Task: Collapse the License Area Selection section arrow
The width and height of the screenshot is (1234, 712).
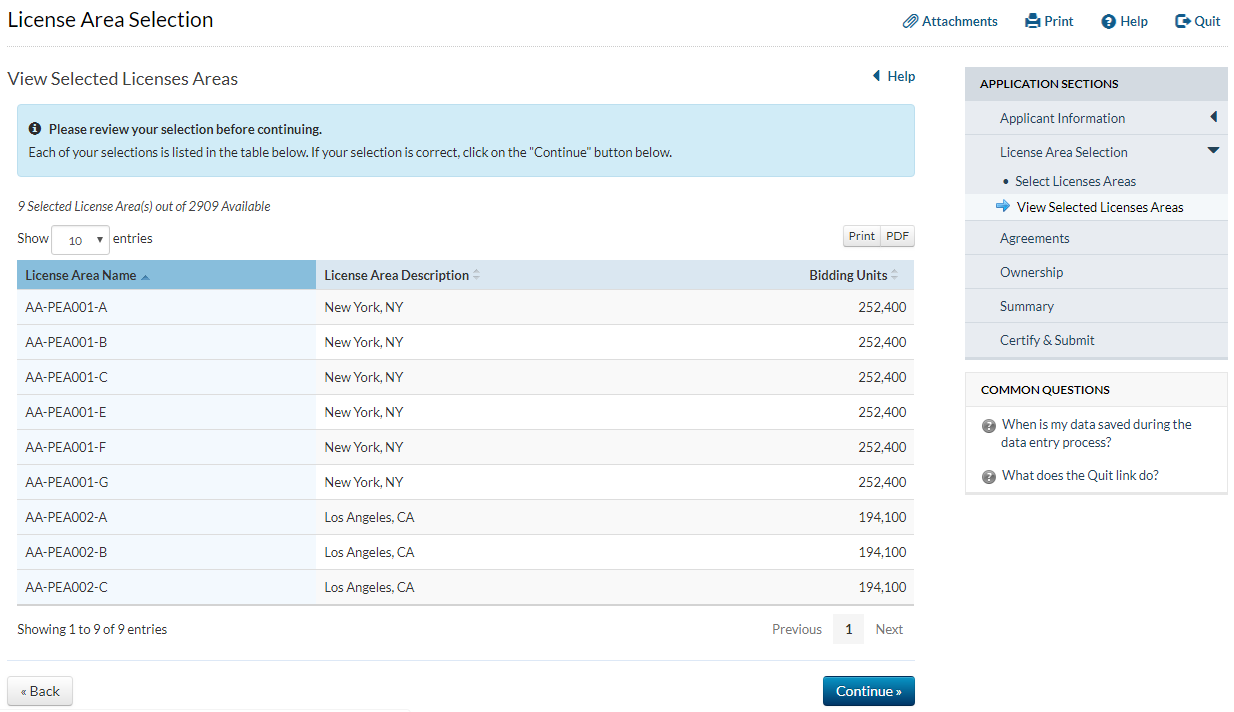Action: pyautogui.click(x=1213, y=151)
